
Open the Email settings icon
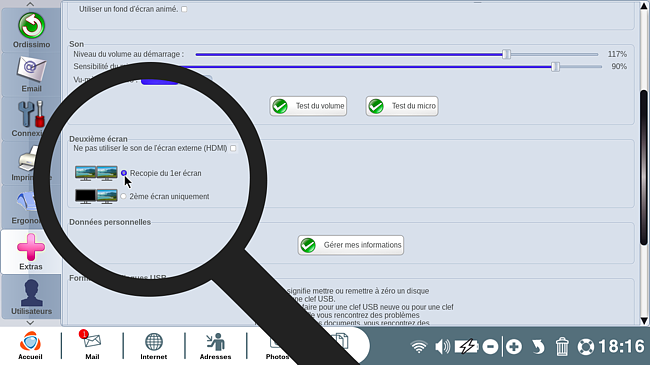click(31, 74)
